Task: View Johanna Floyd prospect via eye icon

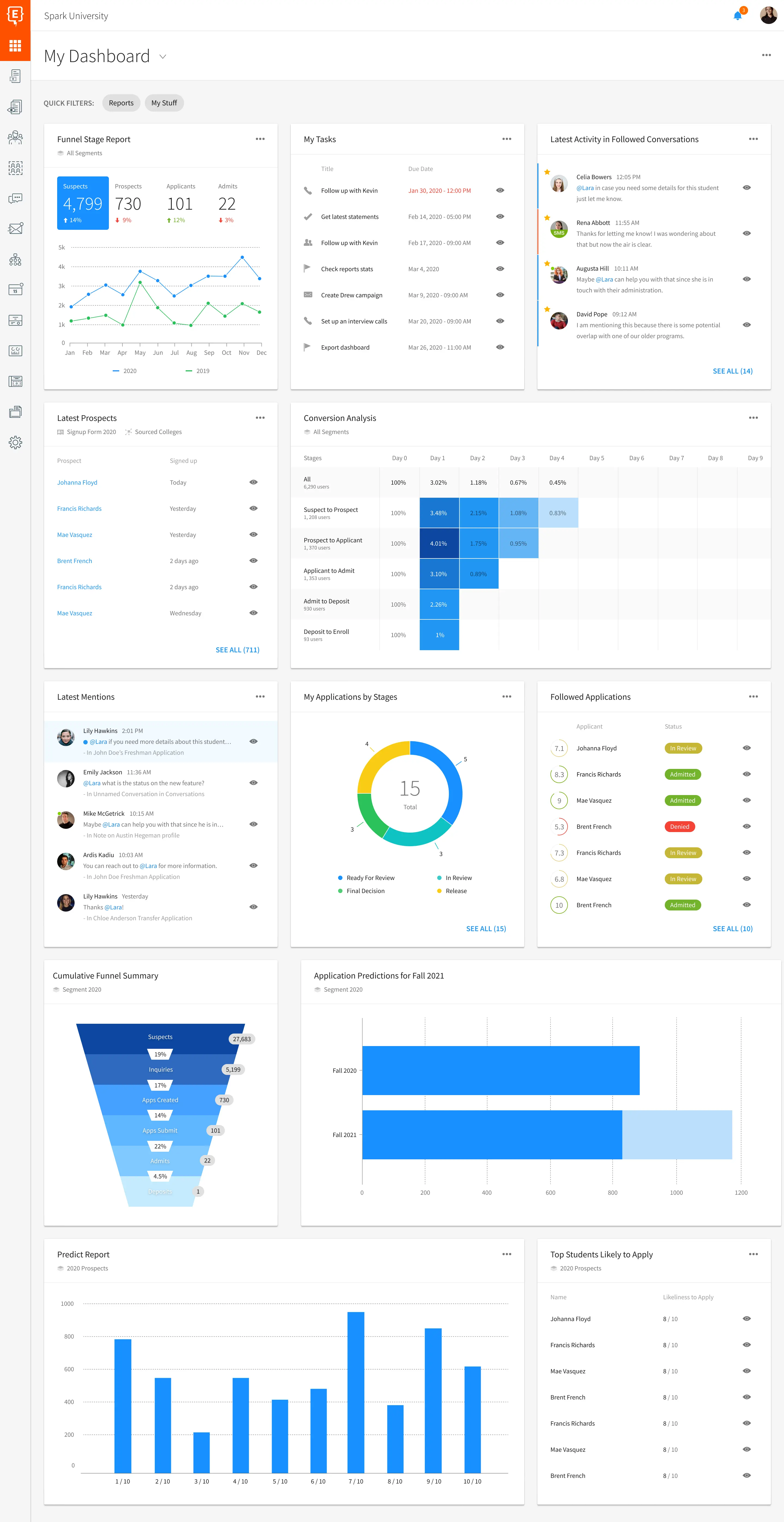Action: pyautogui.click(x=253, y=482)
